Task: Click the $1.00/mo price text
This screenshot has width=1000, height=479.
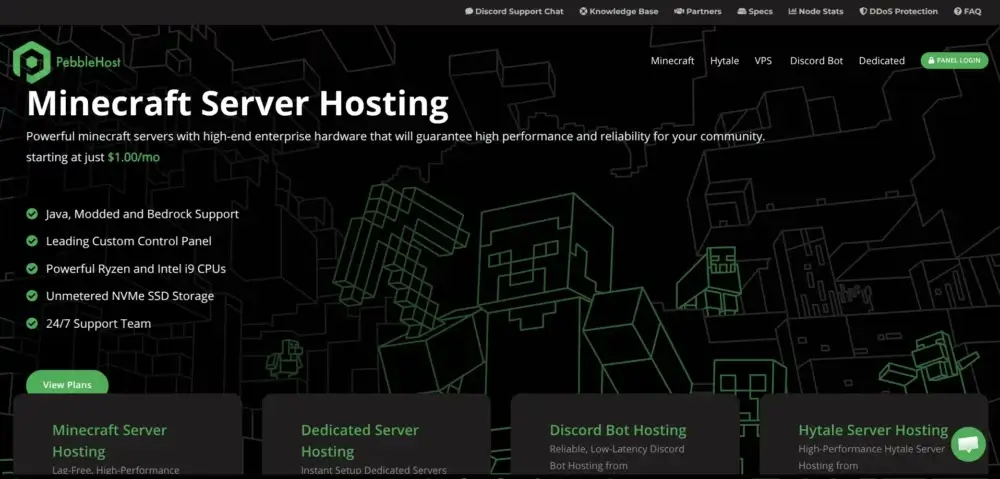Action: click(x=134, y=157)
